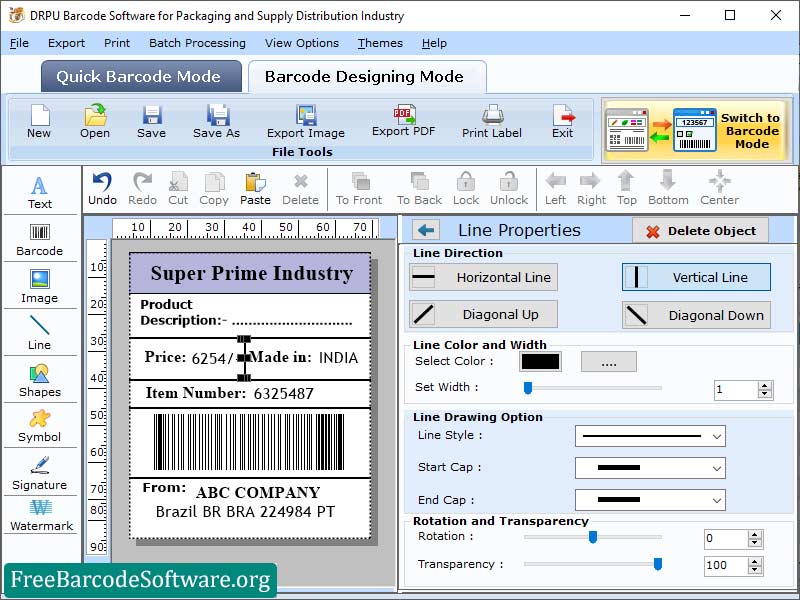The height and width of the screenshot is (600, 800).
Task: Select the Barcode tool
Action: 40,239
